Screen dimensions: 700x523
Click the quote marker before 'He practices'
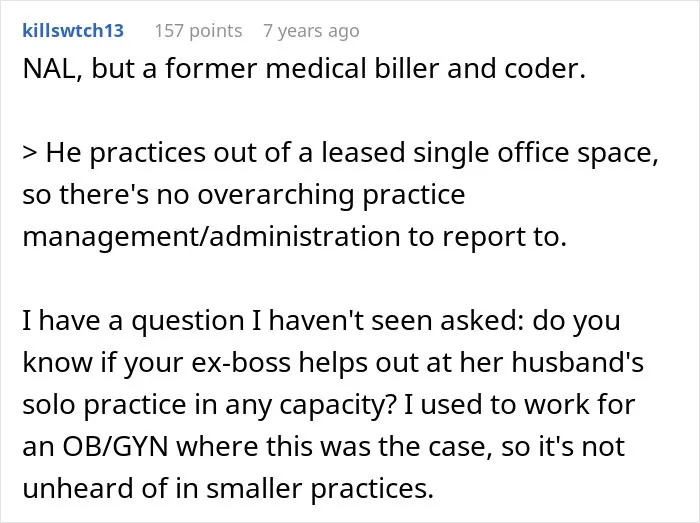[x=30, y=153]
